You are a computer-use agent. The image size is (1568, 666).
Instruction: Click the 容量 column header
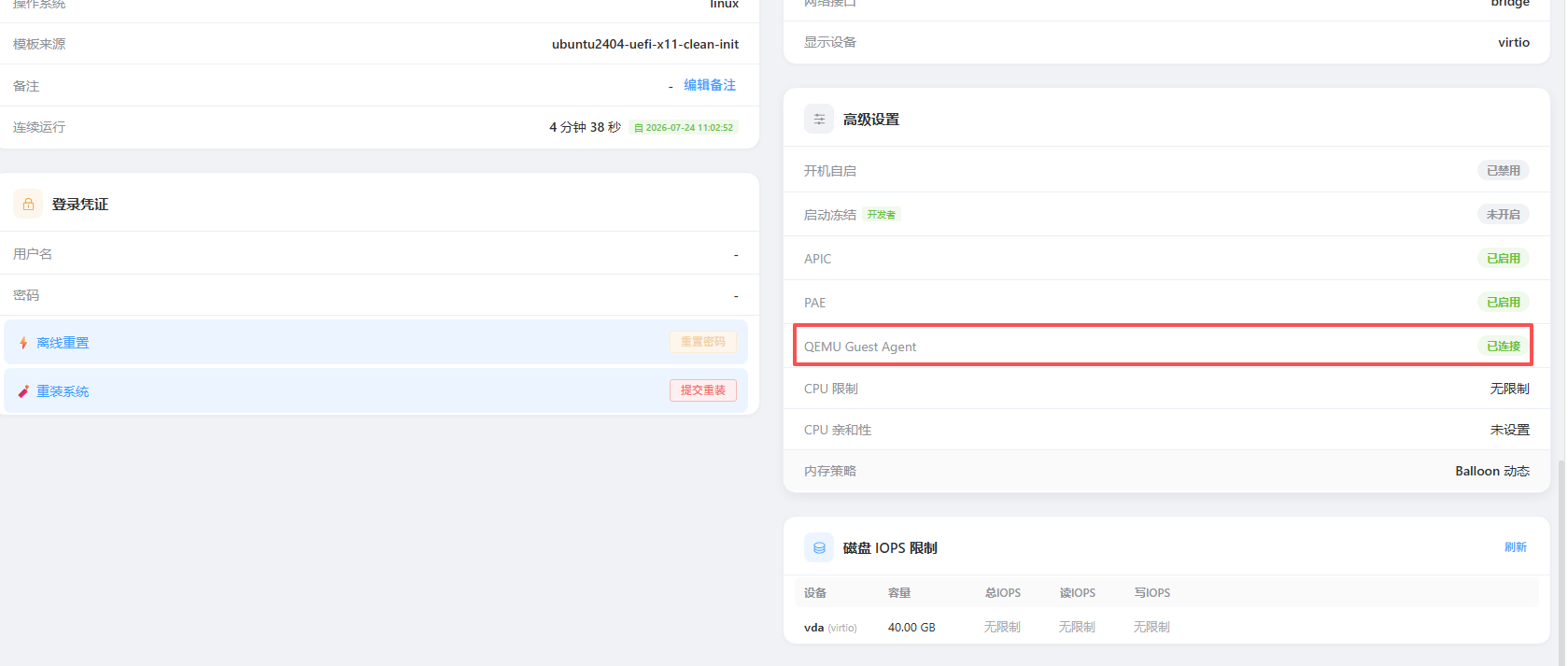coord(899,593)
